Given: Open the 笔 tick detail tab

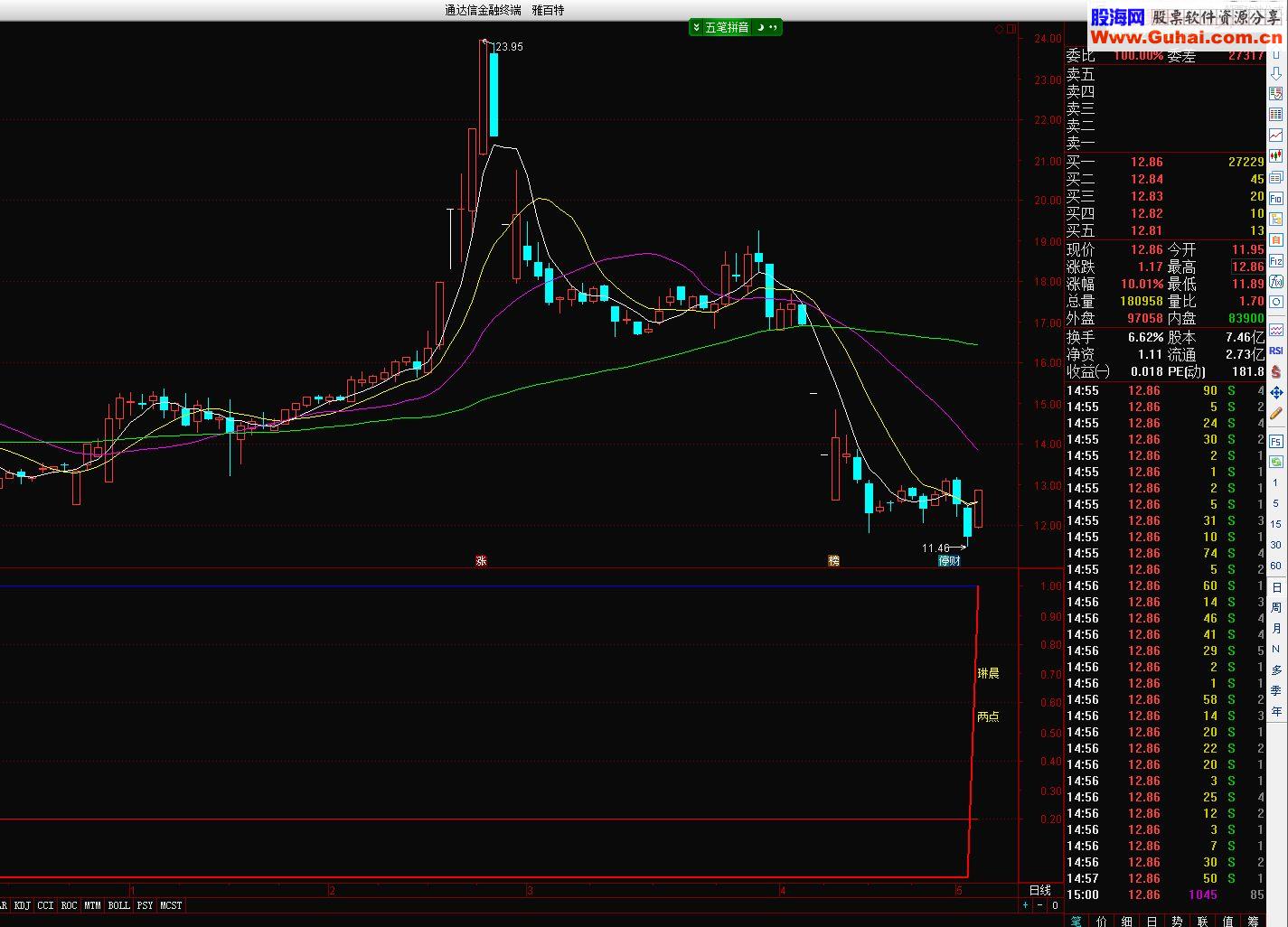Looking at the screenshot, I should pos(1076,921).
